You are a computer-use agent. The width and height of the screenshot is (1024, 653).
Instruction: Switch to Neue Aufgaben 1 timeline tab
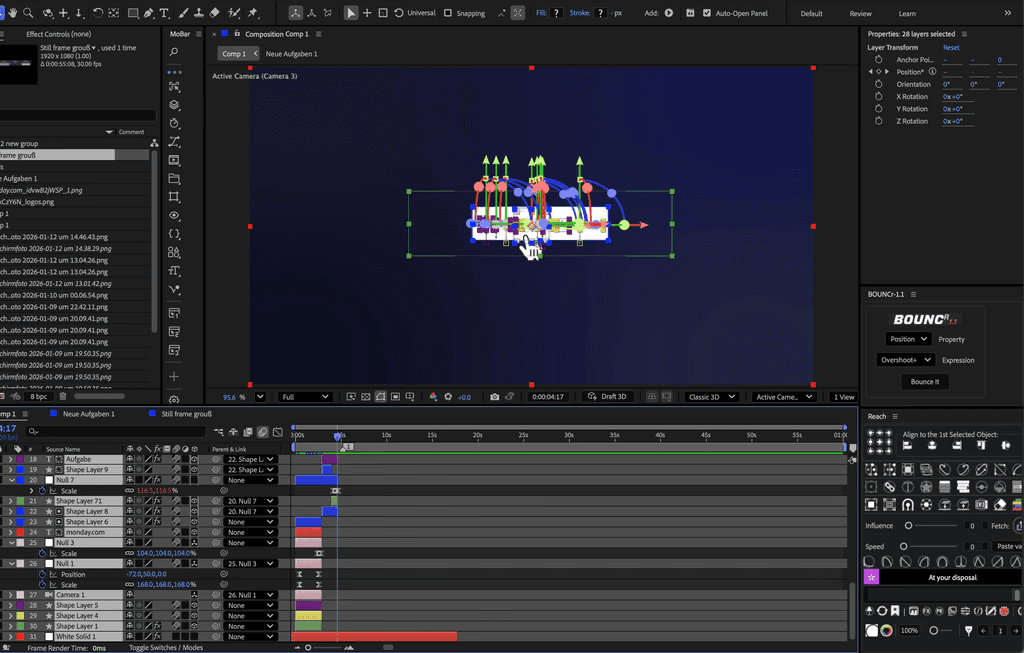pyautogui.click(x=88, y=414)
